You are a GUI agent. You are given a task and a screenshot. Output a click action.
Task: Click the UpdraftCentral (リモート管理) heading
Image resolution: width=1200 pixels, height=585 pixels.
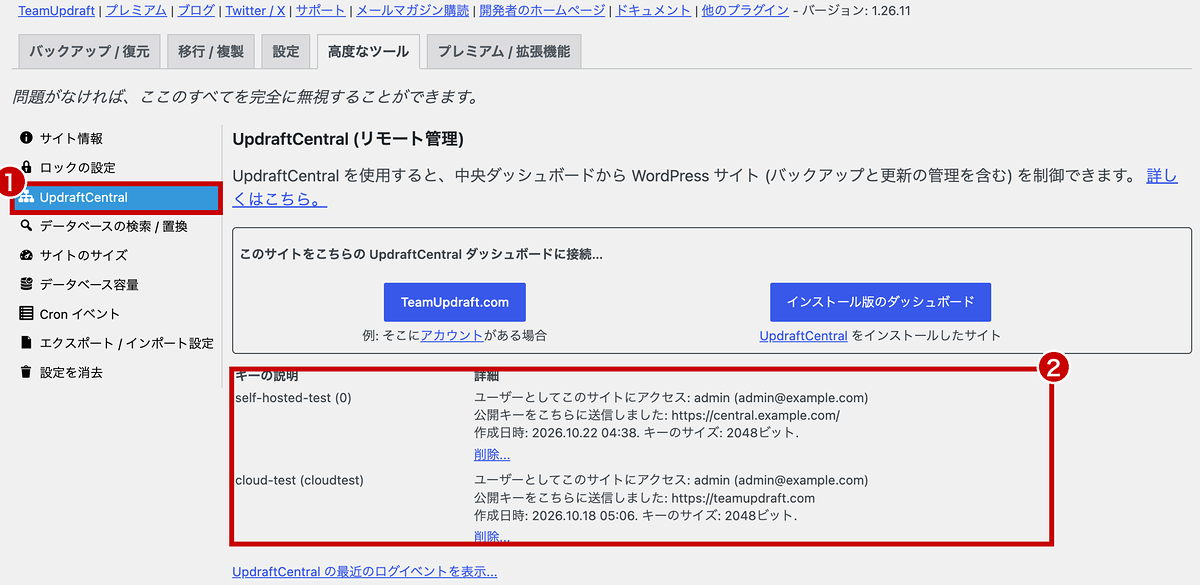click(348, 139)
